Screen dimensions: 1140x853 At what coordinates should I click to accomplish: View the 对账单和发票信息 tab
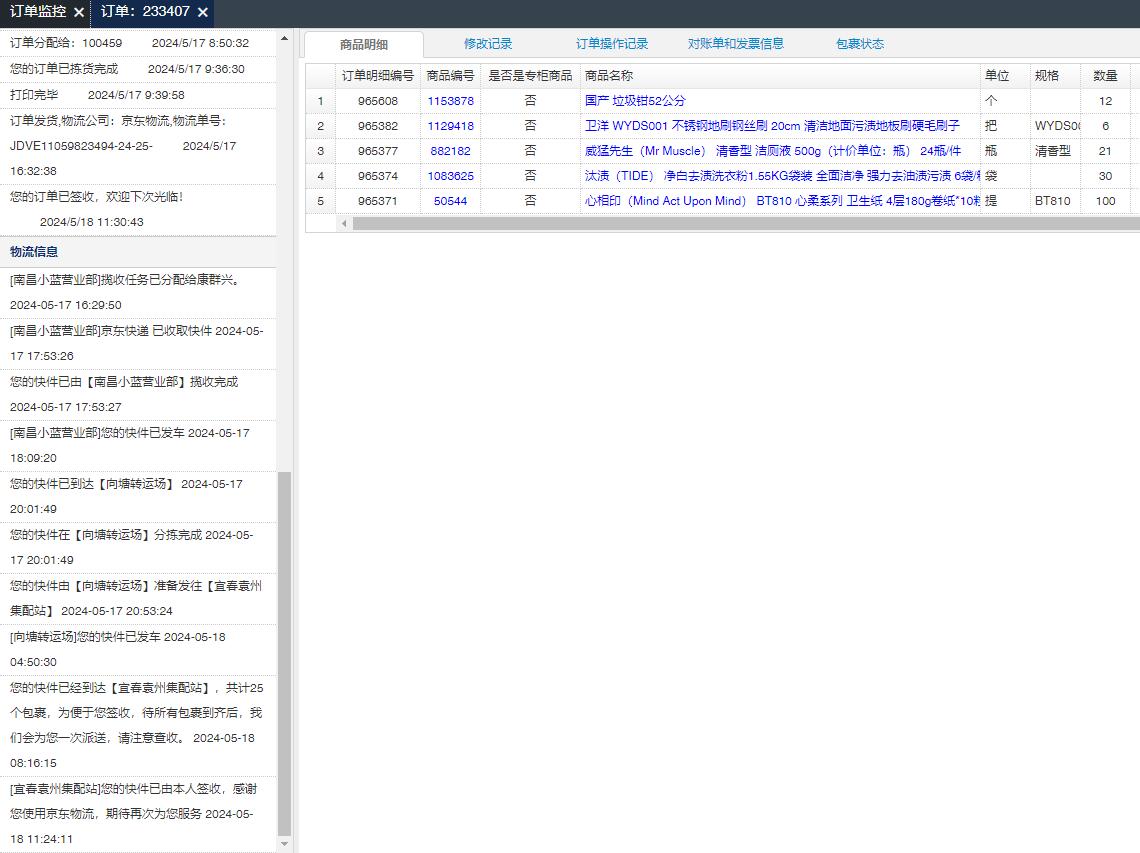click(x=736, y=44)
